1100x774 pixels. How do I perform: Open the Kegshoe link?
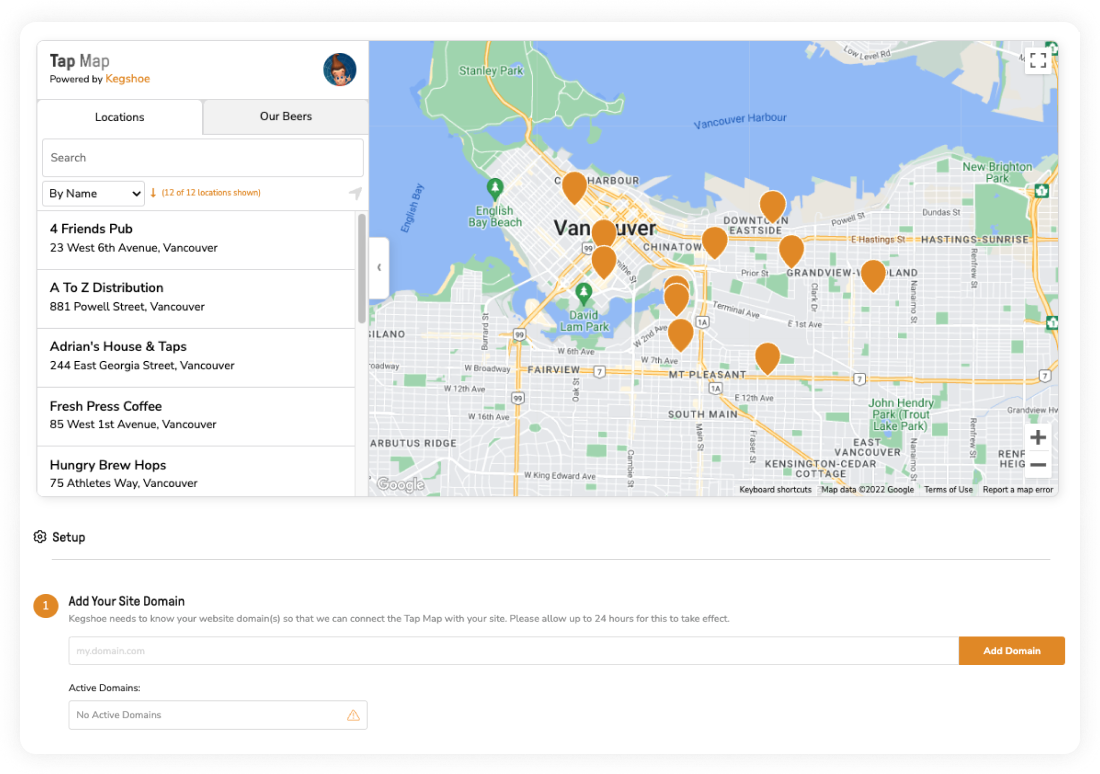tap(128, 79)
